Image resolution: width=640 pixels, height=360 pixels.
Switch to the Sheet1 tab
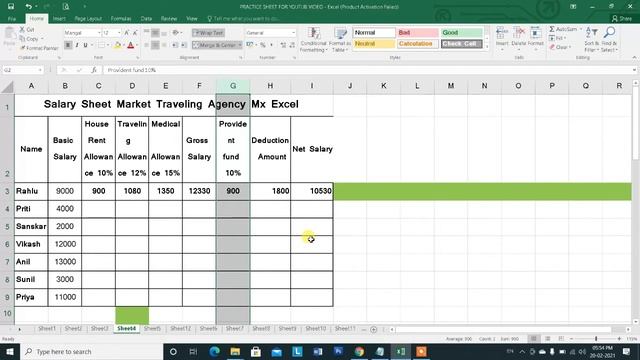[47, 329]
